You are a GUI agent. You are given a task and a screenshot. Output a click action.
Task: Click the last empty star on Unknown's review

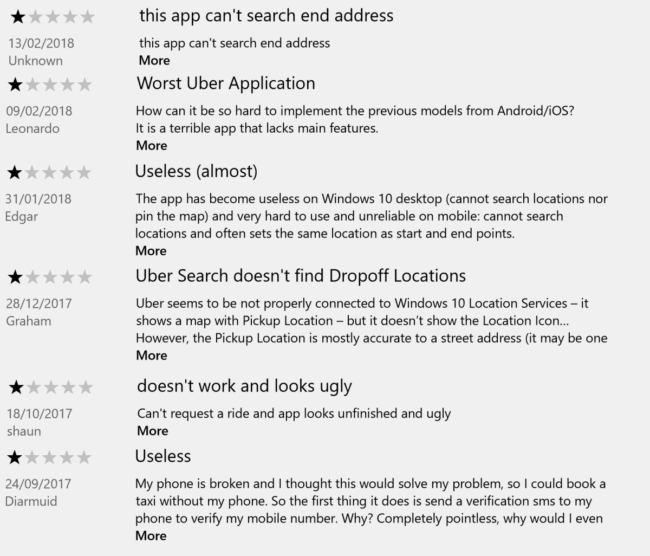[x=87, y=17]
